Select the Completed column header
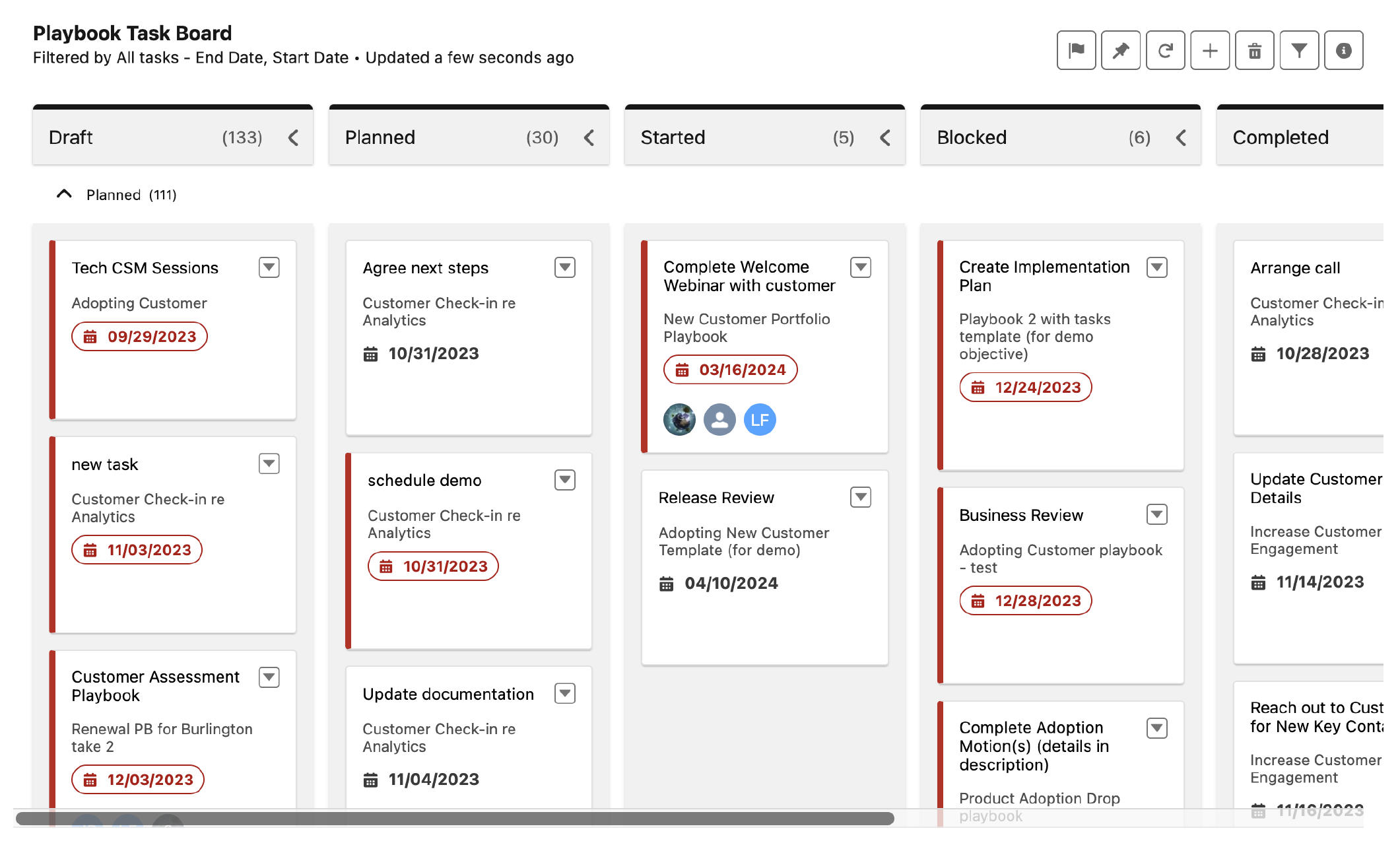Image resolution: width=1400 pixels, height=849 pixels. pos(1280,137)
